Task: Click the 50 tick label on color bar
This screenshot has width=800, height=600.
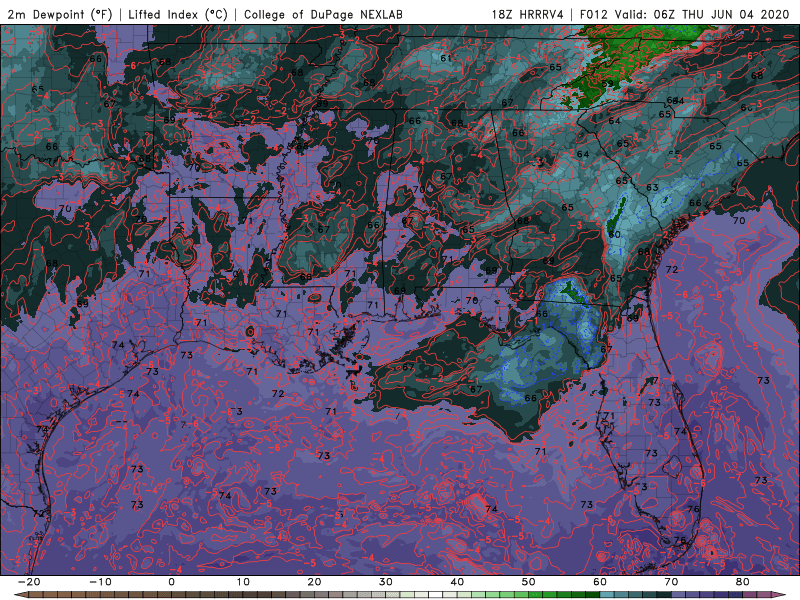Action: 529,582
